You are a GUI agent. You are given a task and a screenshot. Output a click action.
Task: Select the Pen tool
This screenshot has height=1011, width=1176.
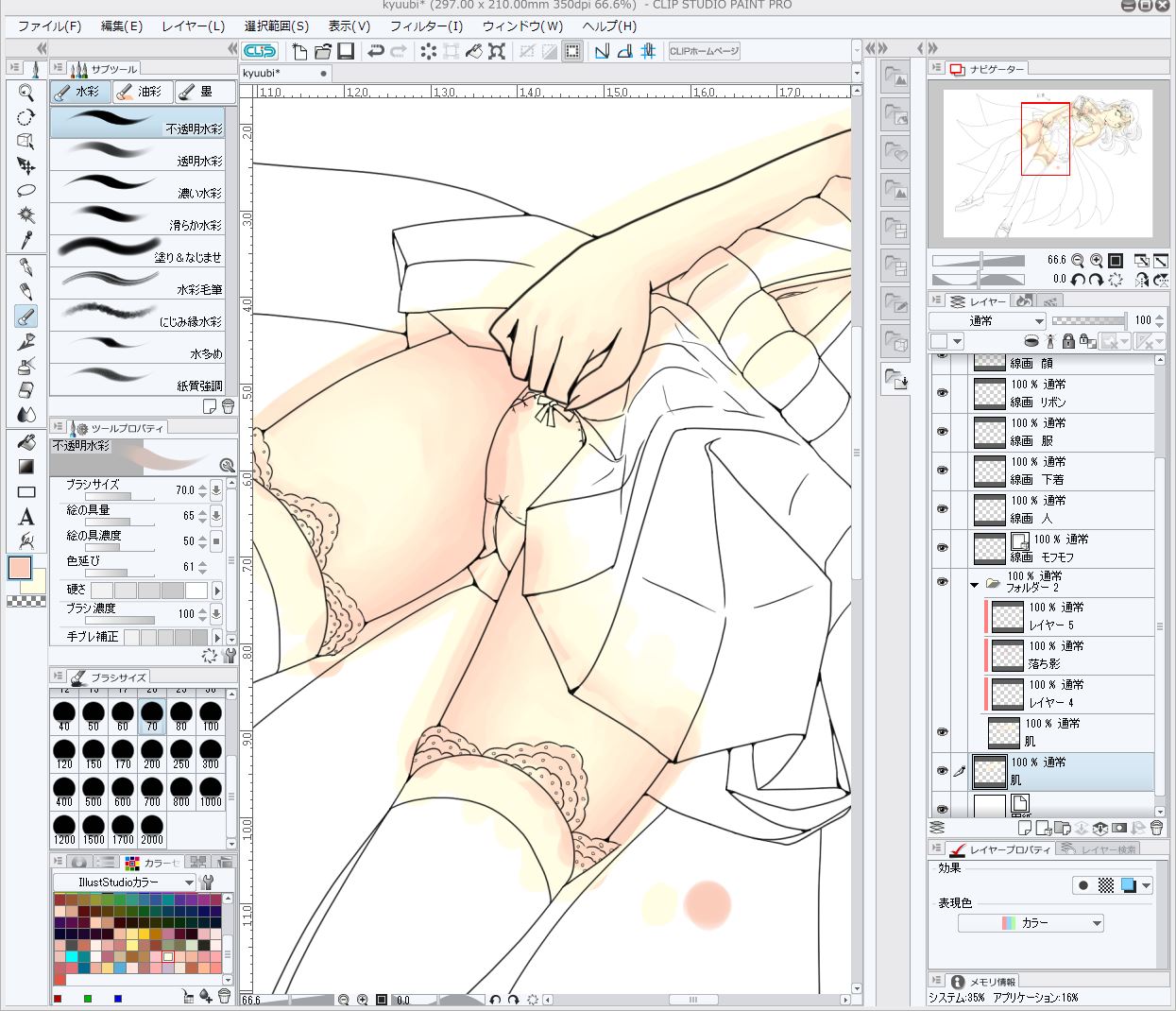pyautogui.click(x=26, y=267)
